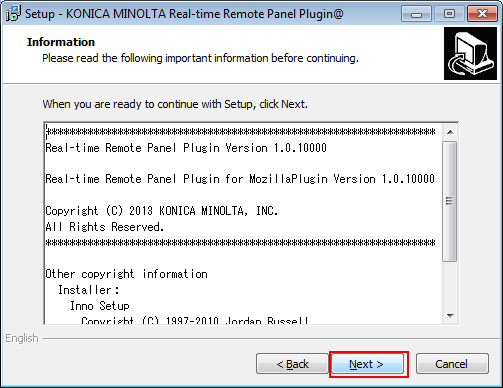Click the window title bar text
This screenshot has height=388, width=503.
[x=184, y=14]
